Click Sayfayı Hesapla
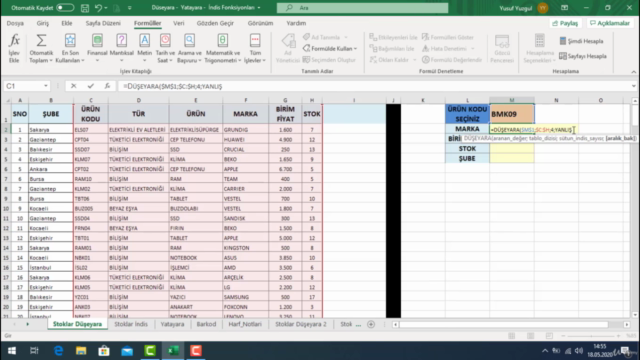Viewport: 640px width, 360px height. [x=583, y=56]
